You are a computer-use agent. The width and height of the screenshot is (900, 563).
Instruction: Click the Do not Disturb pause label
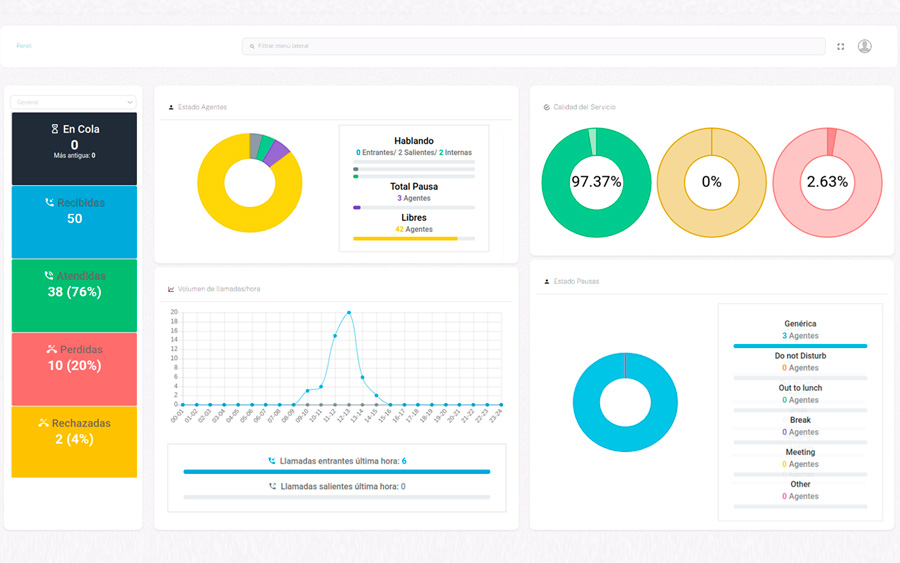[800, 356]
